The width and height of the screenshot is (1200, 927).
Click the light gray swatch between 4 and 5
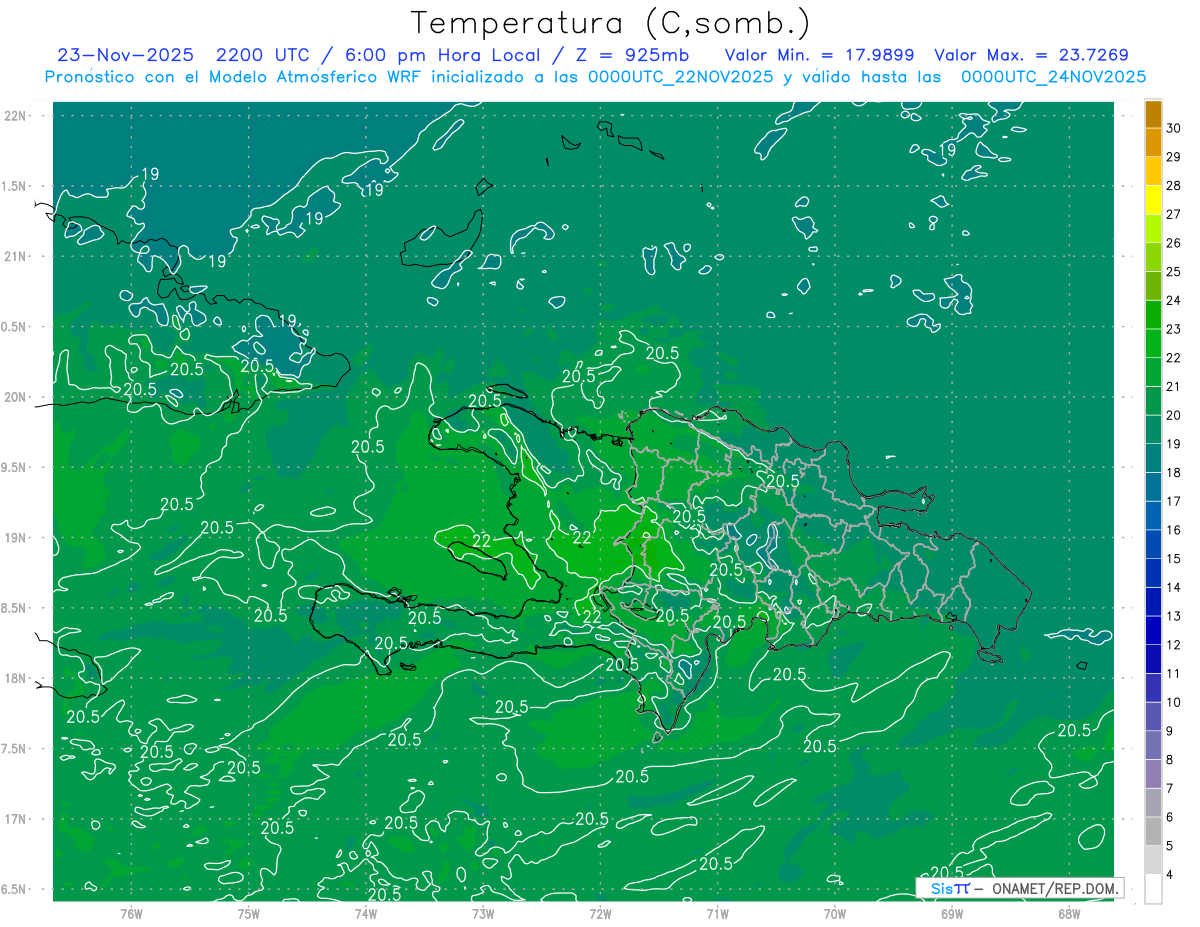[1153, 860]
